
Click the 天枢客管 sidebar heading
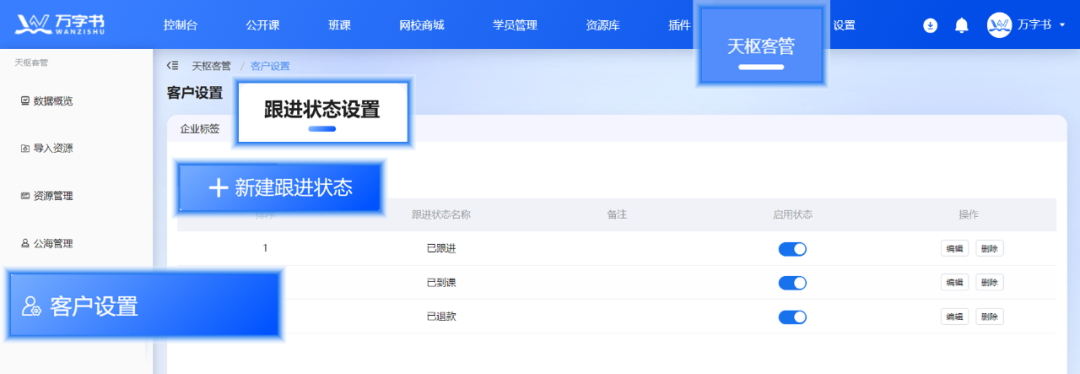[31, 63]
